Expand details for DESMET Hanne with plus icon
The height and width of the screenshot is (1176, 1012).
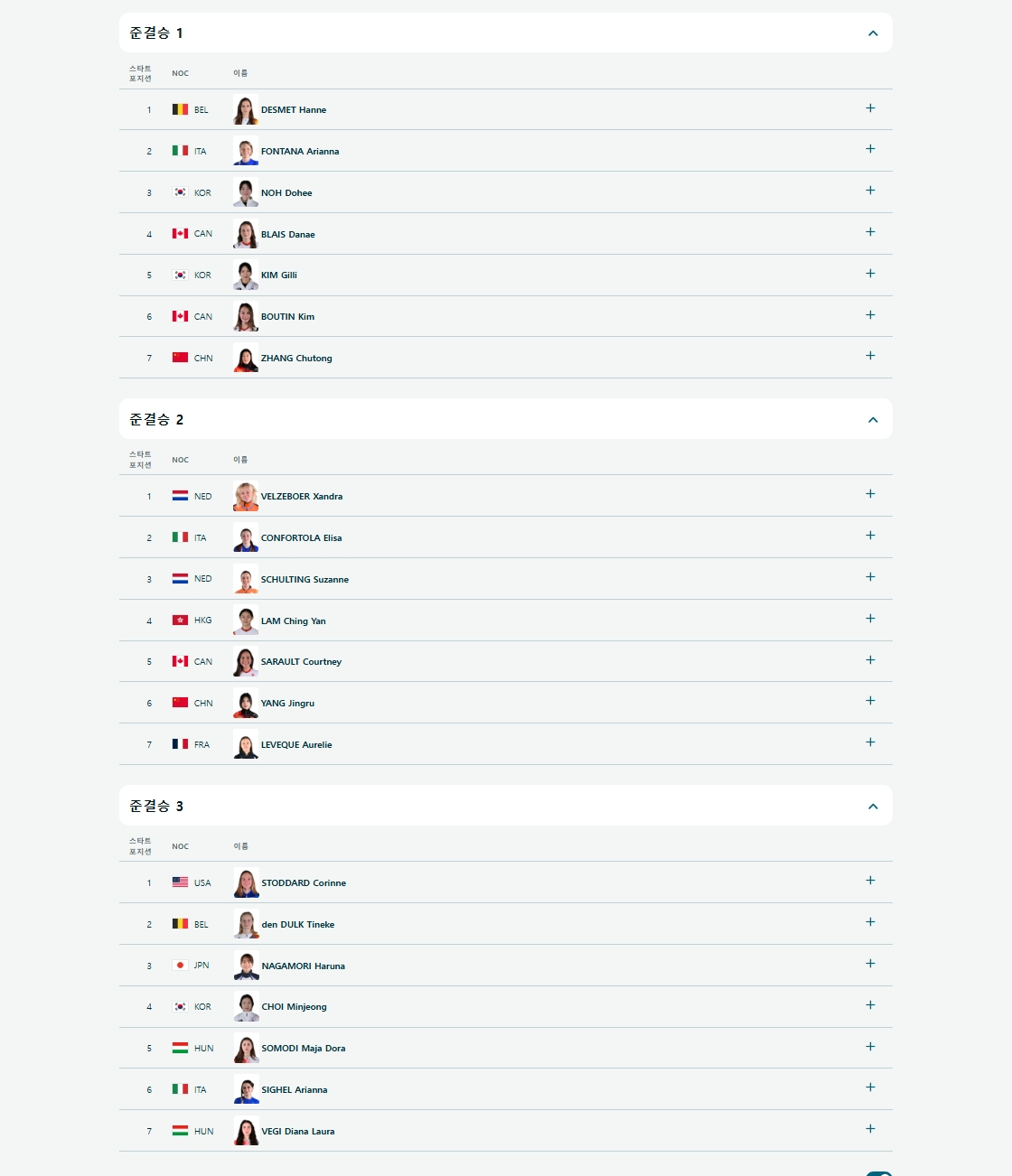tap(870, 108)
